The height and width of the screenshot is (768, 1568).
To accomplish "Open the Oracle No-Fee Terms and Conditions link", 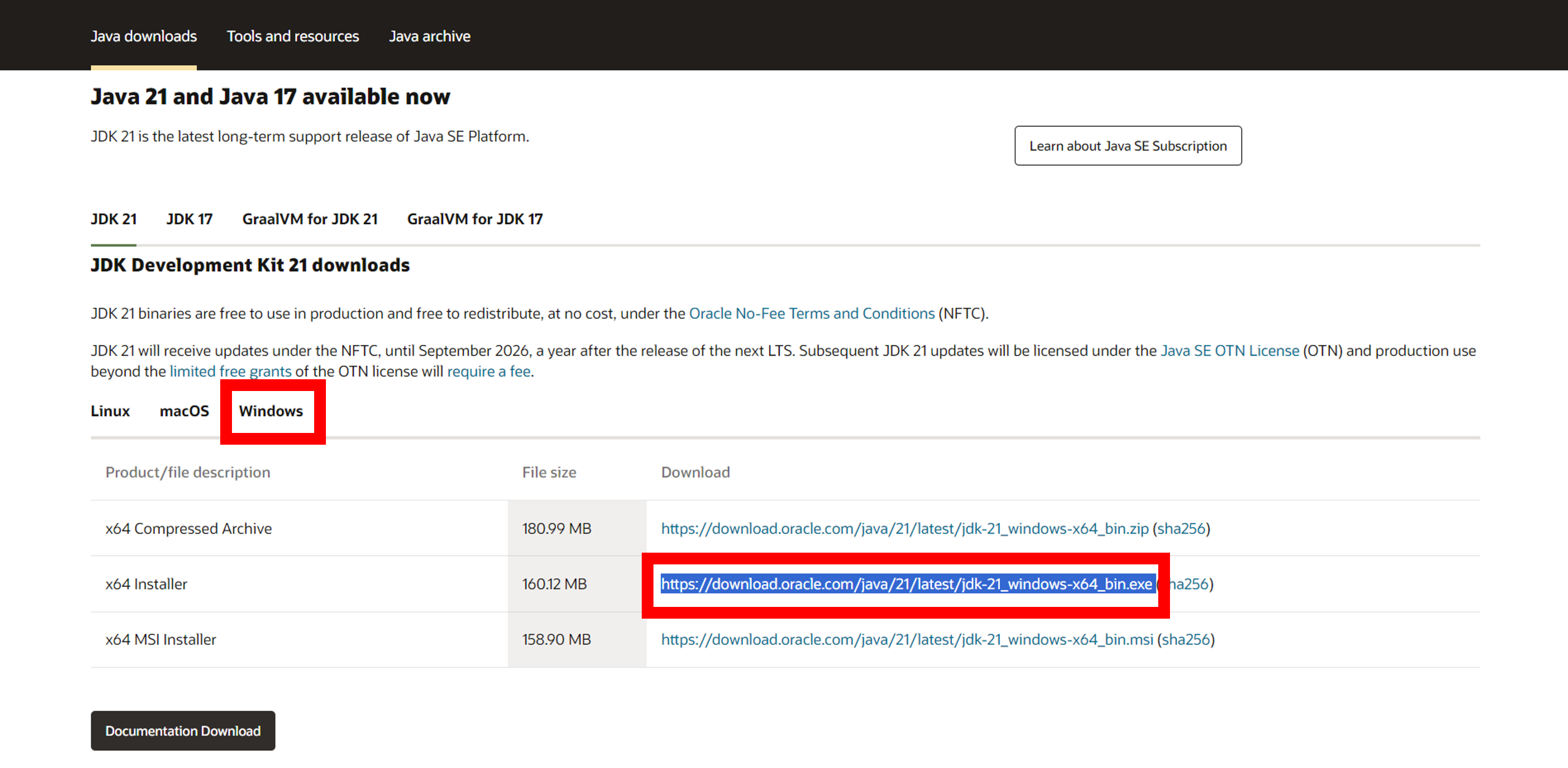I will click(x=812, y=314).
